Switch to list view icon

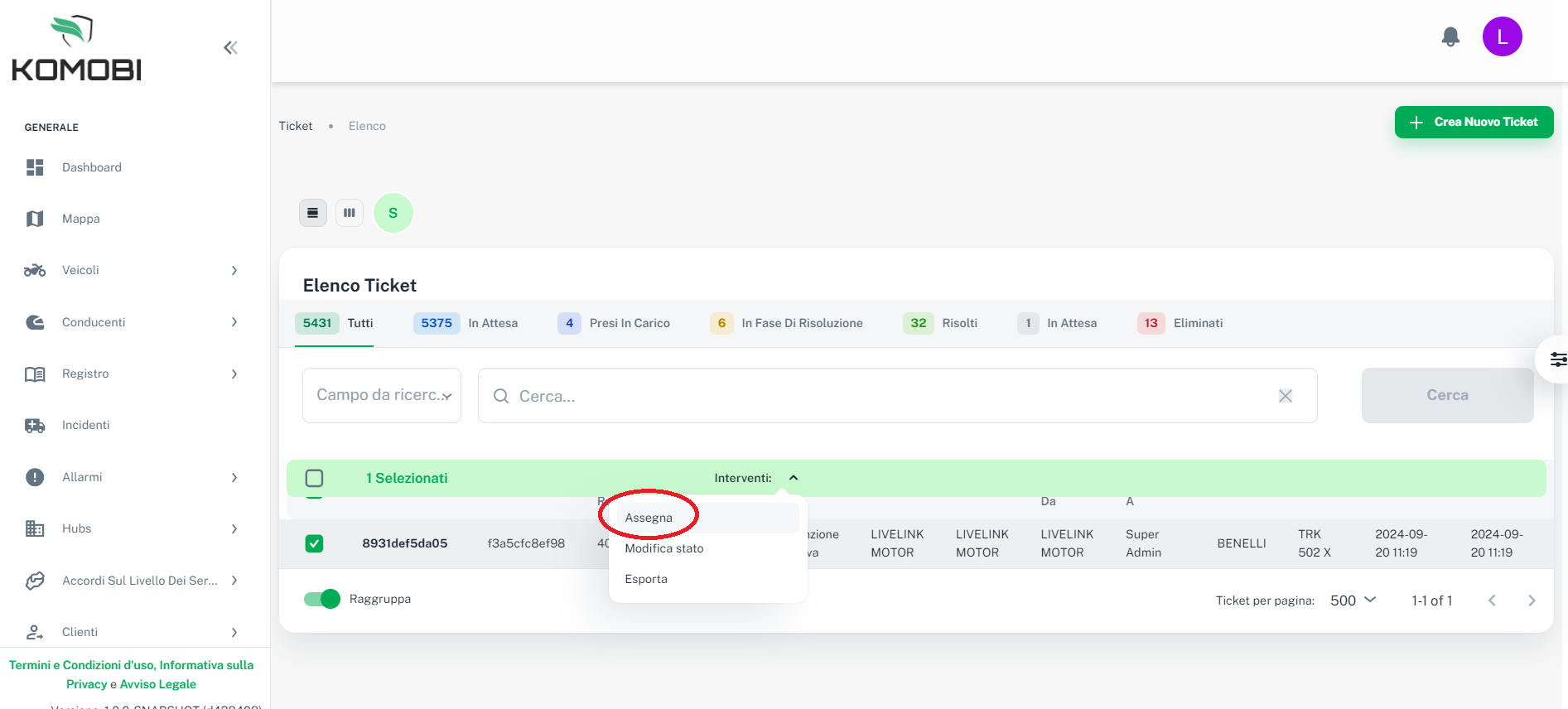312,213
